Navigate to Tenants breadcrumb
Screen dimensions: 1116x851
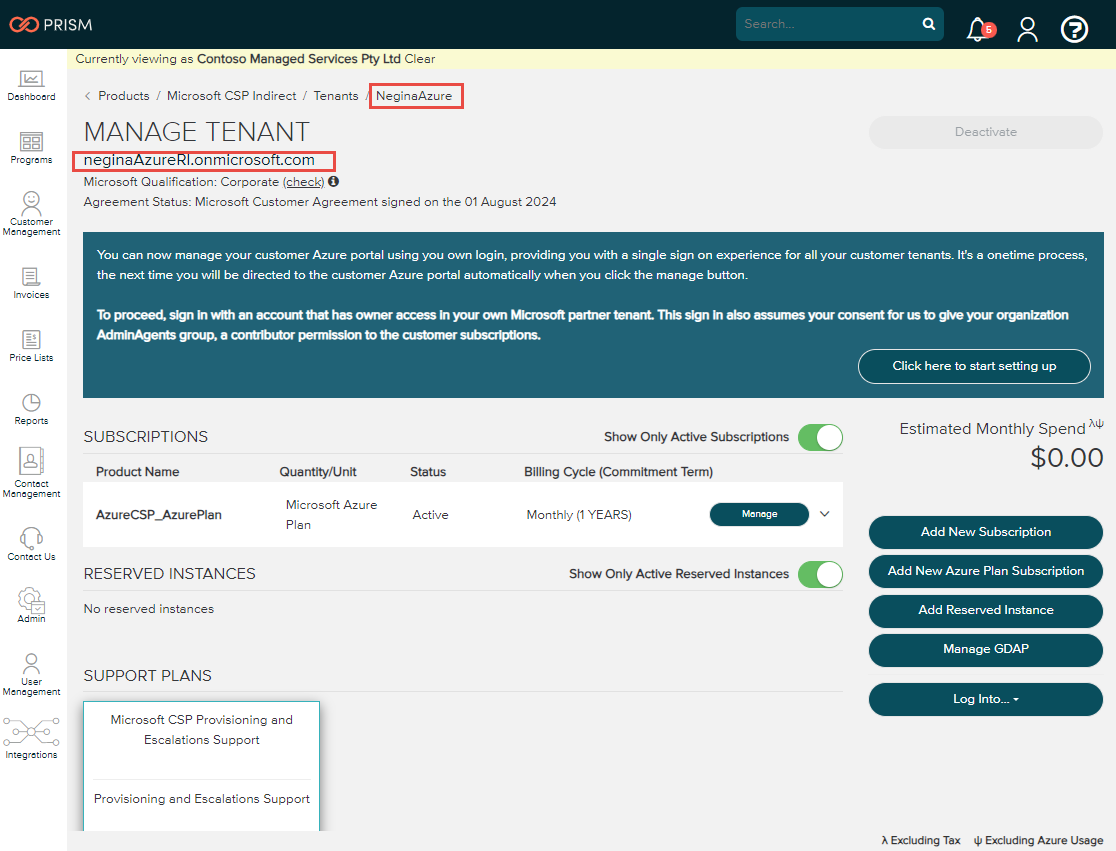pyautogui.click(x=336, y=96)
